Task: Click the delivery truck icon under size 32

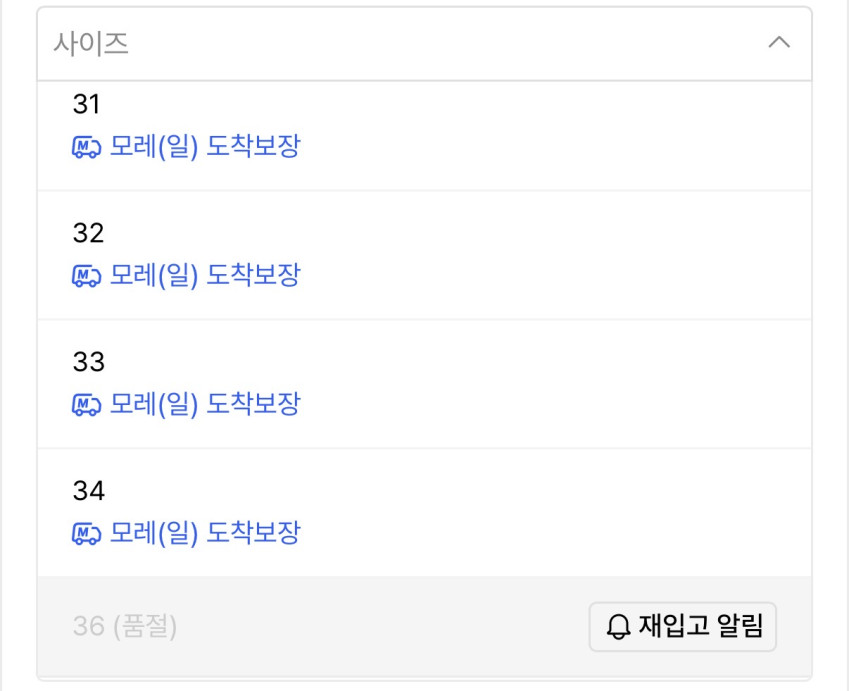Action: [x=87, y=276]
